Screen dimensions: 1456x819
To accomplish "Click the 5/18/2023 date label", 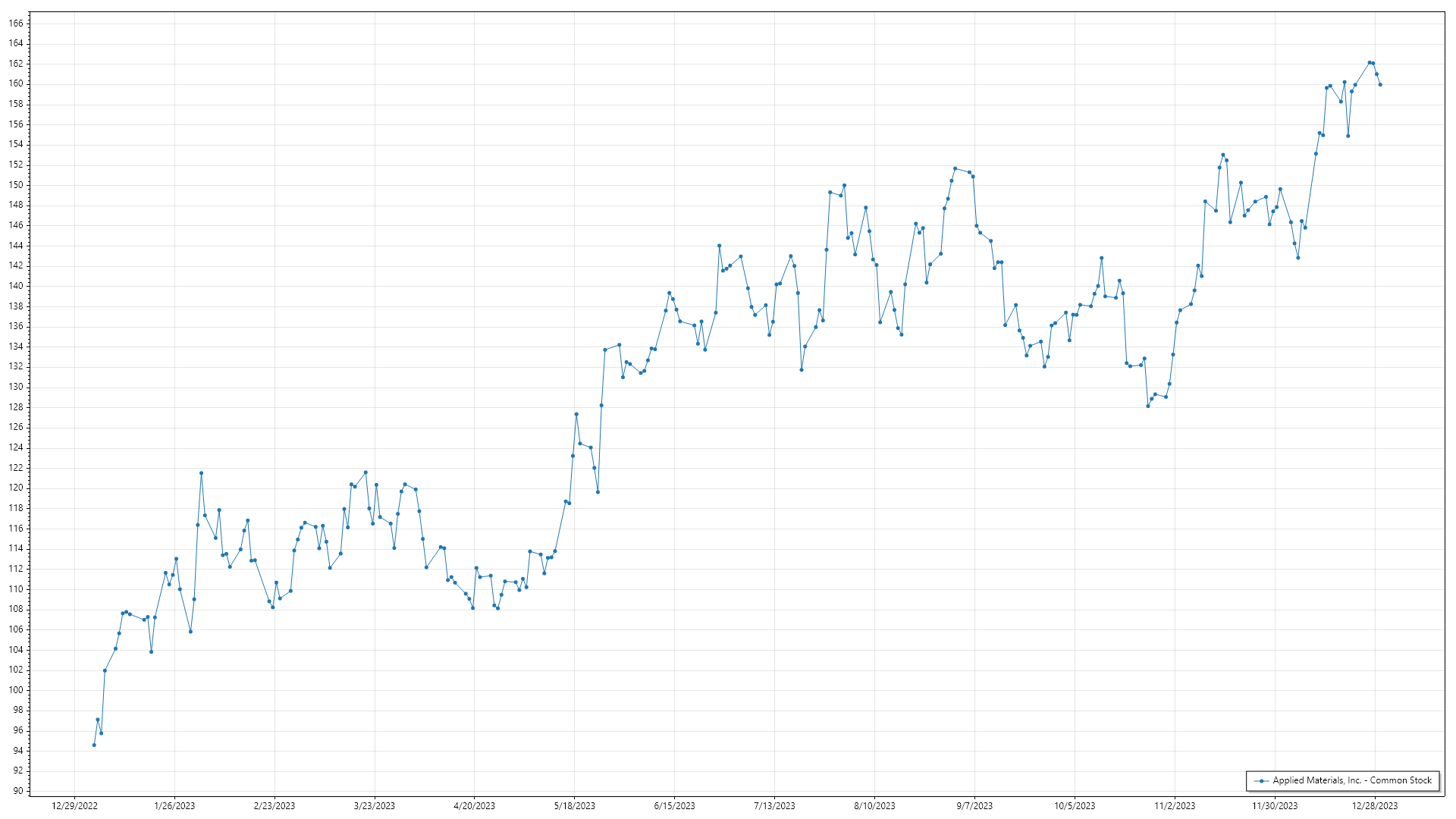I will tap(575, 806).
